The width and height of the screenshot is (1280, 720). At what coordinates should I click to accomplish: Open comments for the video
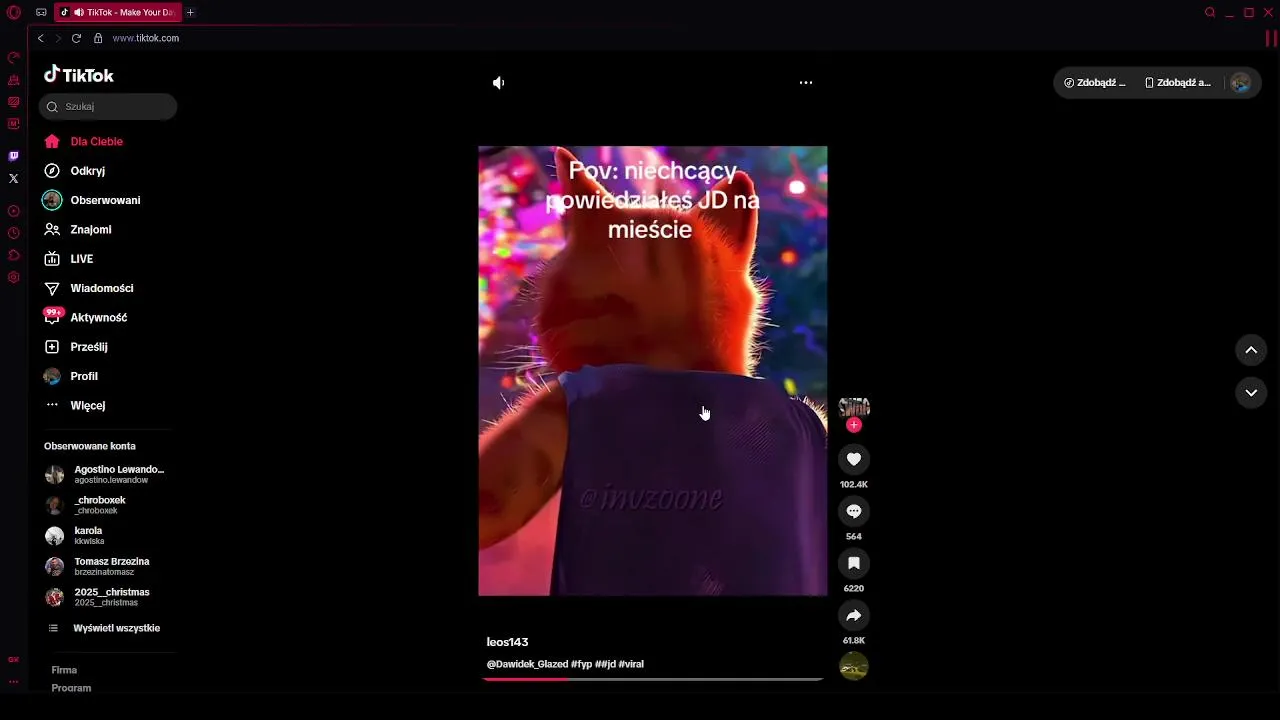854,511
